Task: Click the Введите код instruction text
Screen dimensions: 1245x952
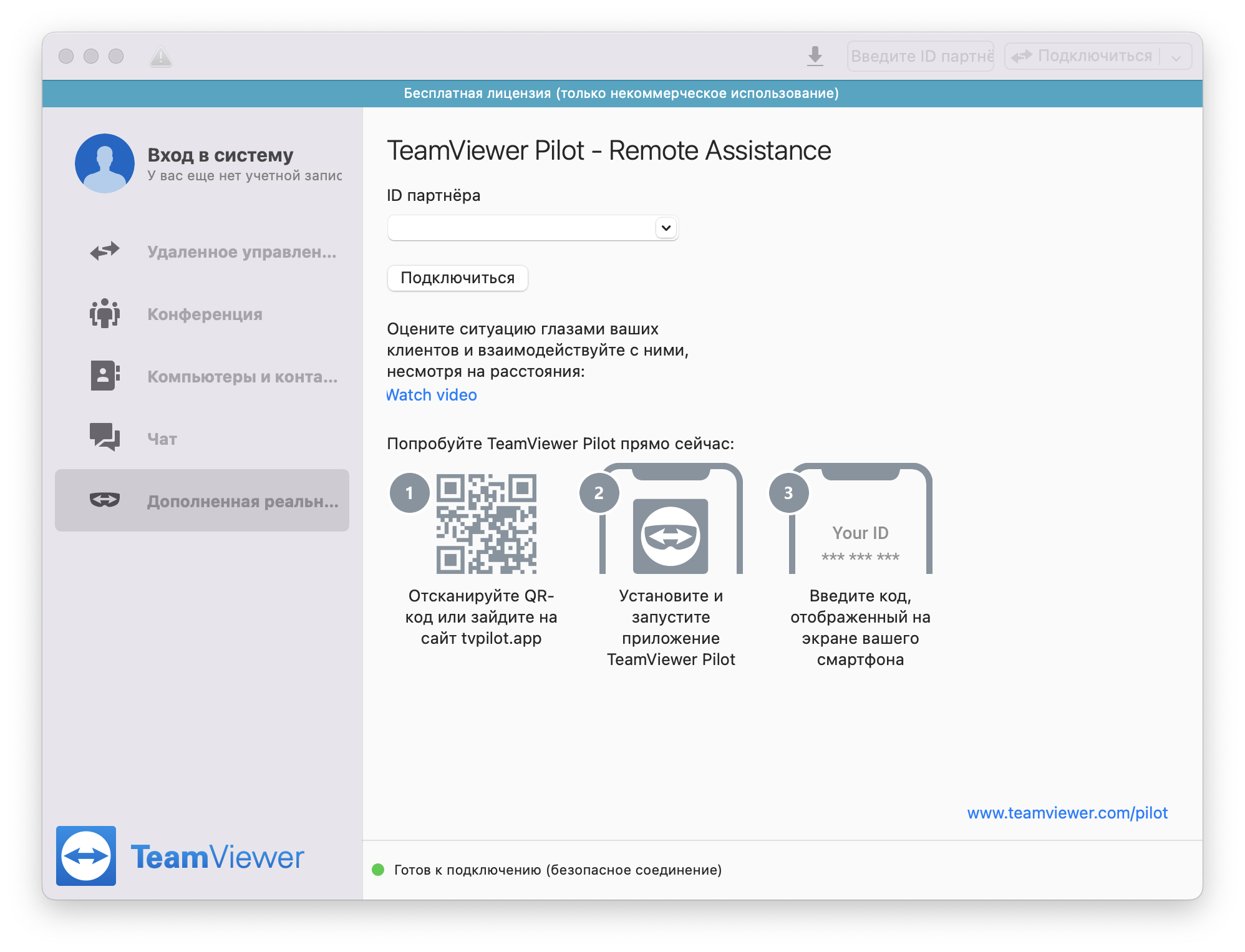Action: (x=860, y=628)
